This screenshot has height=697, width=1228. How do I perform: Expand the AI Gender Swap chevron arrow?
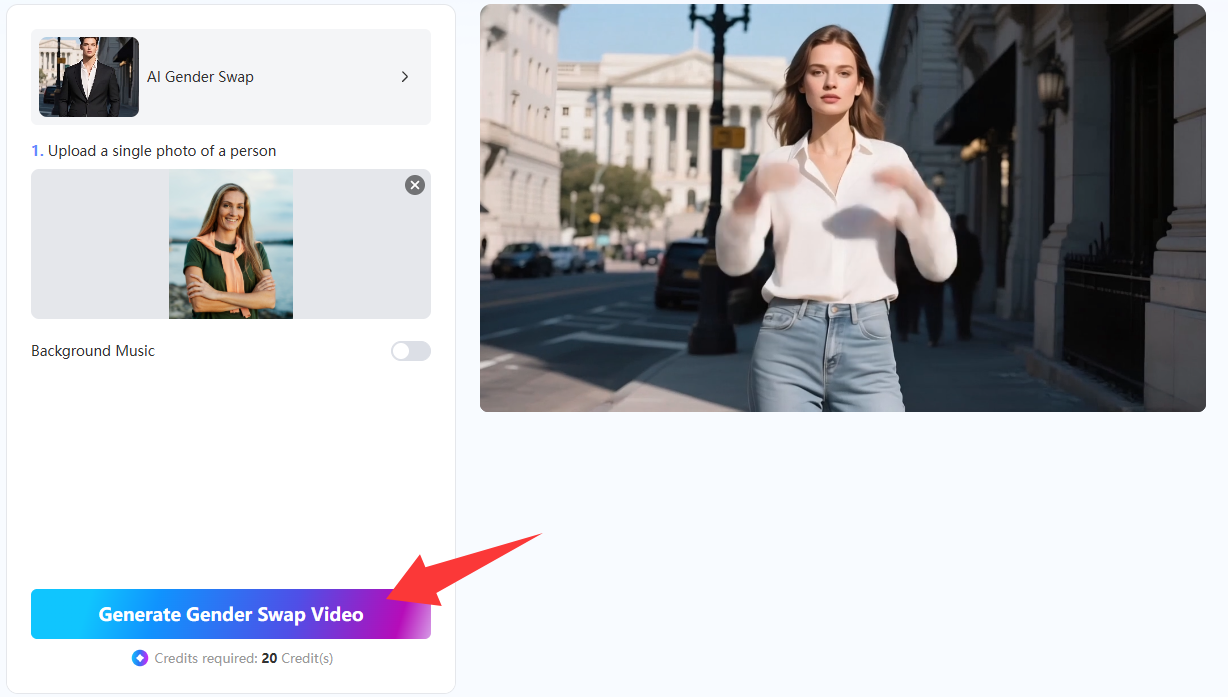pyautogui.click(x=405, y=77)
